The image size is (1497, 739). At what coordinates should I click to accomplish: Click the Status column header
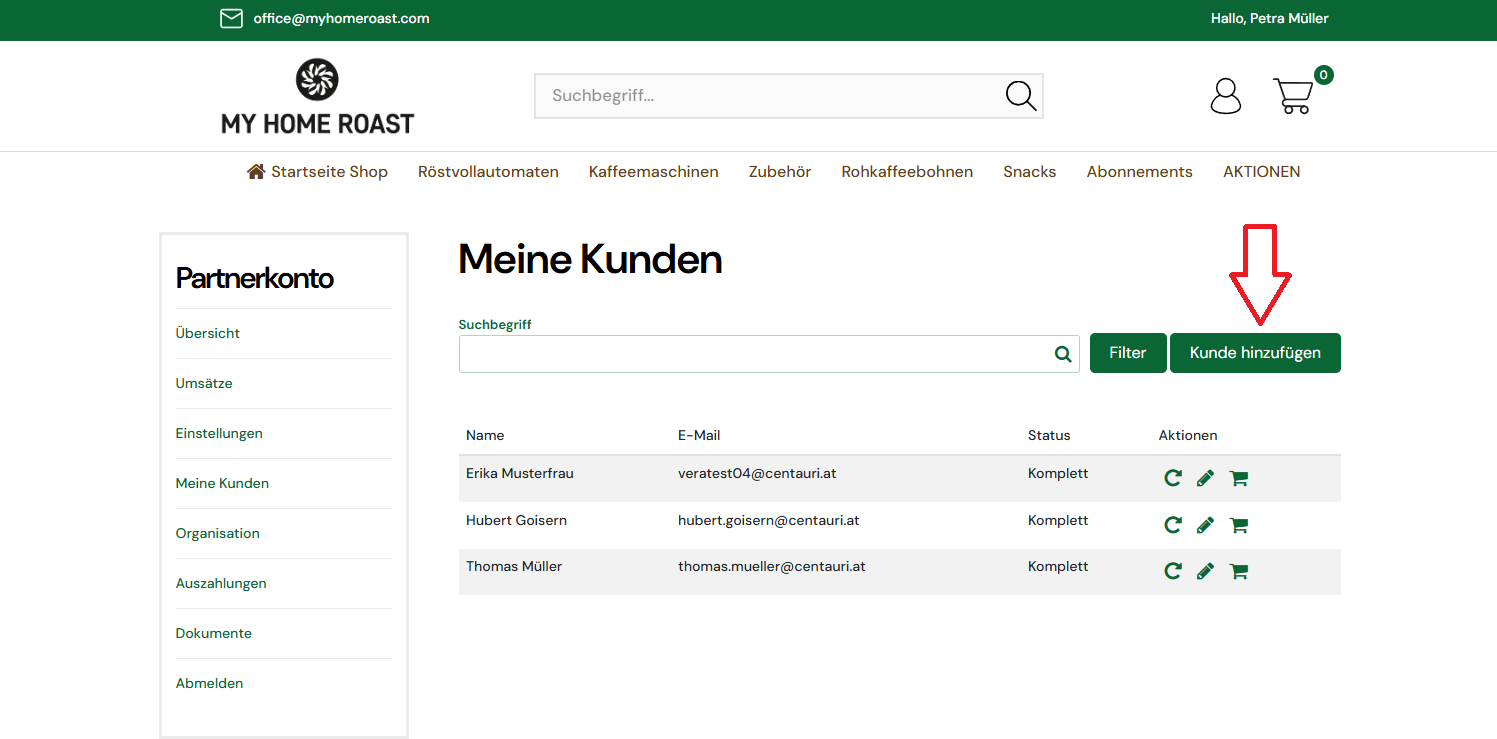(x=1049, y=435)
